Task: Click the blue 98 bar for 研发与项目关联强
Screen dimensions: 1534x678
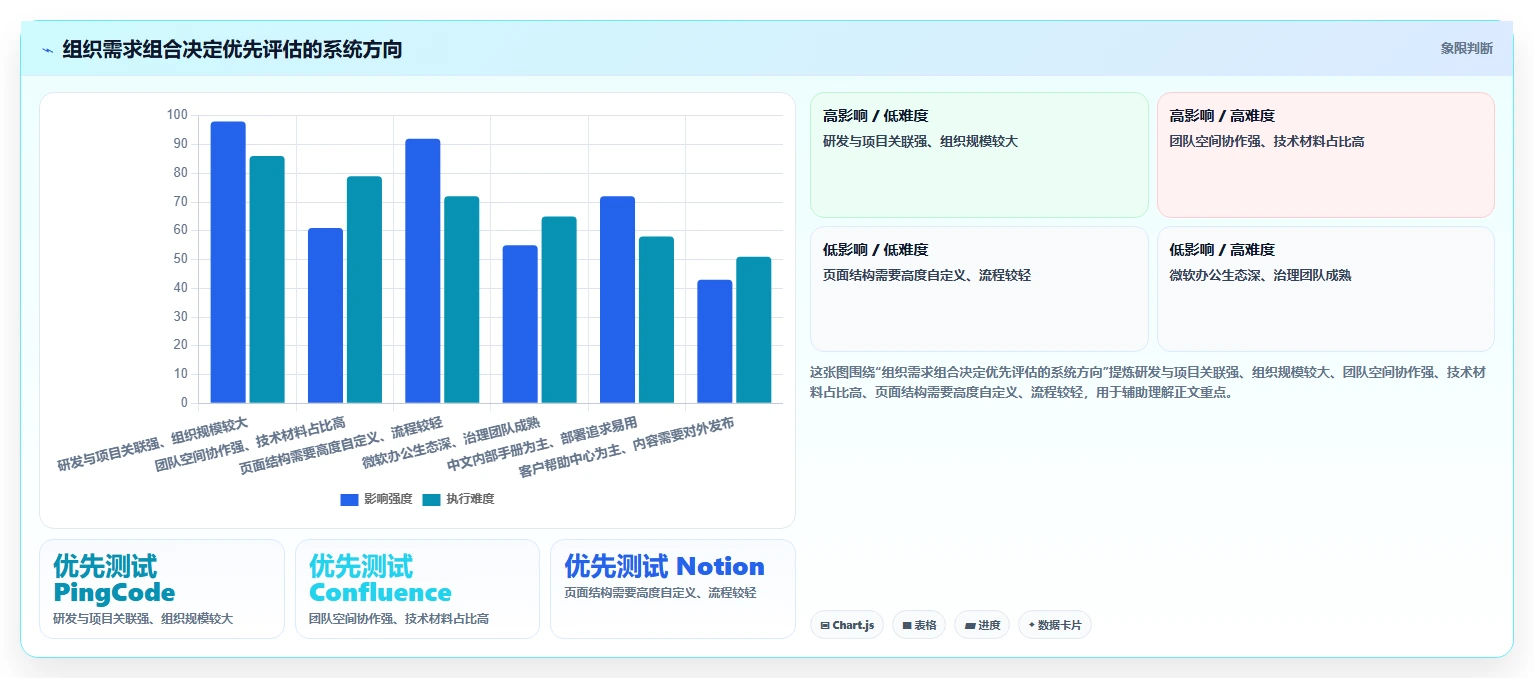Action: tap(228, 262)
